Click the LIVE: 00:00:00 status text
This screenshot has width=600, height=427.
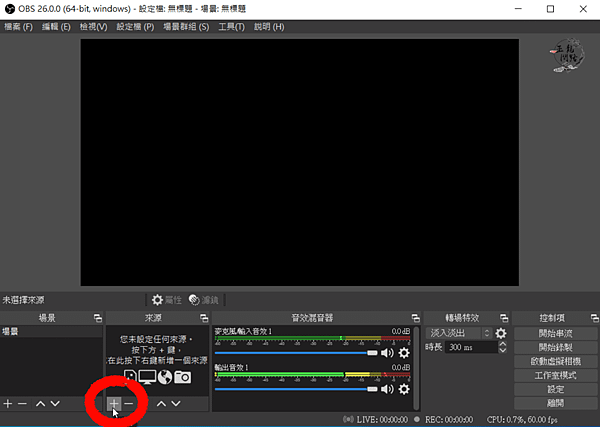coord(382,420)
